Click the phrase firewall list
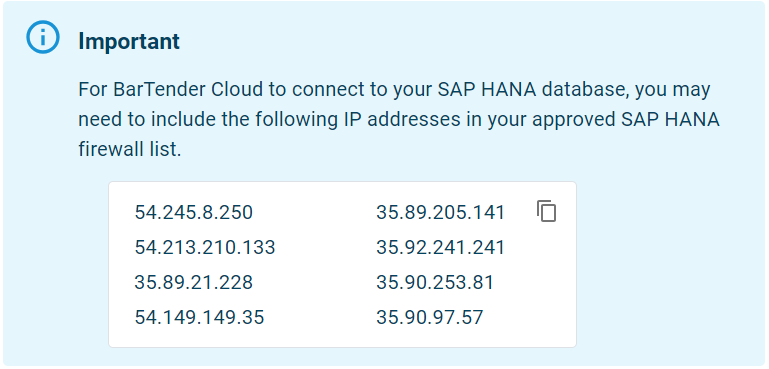Screen dimensions: 769x369 tap(129, 150)
